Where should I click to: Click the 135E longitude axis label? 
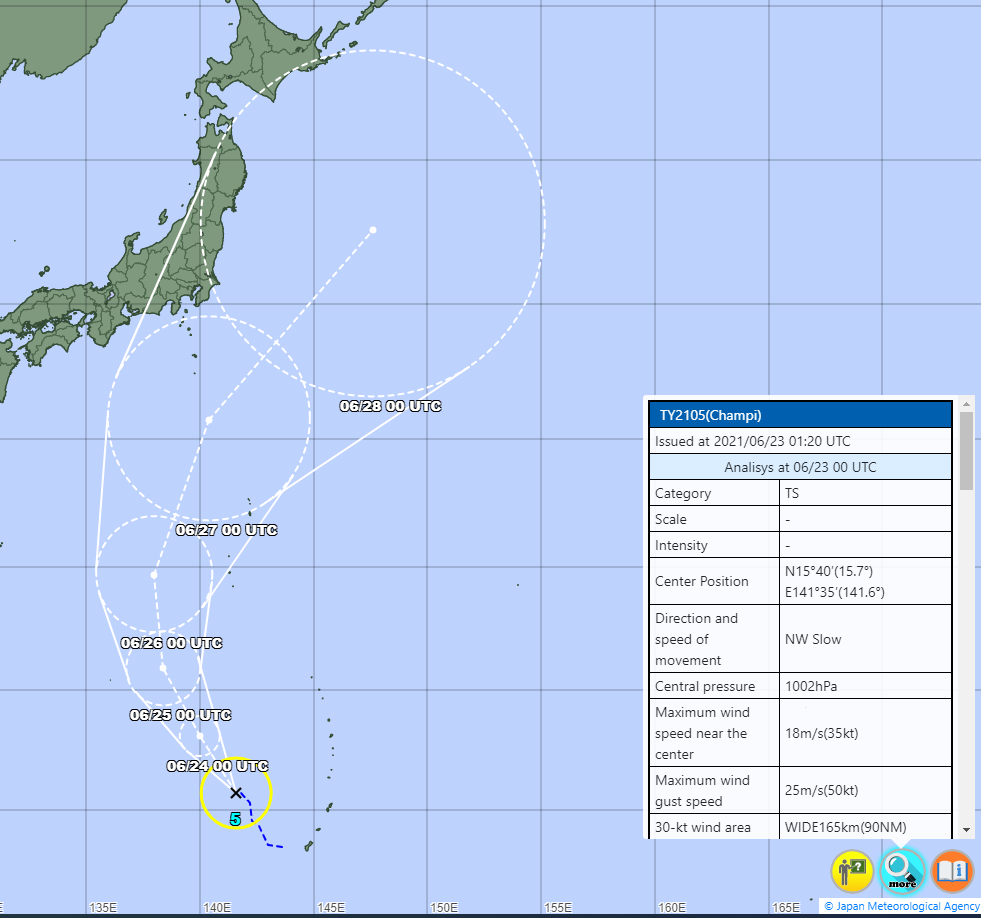[x=103, y=907]
